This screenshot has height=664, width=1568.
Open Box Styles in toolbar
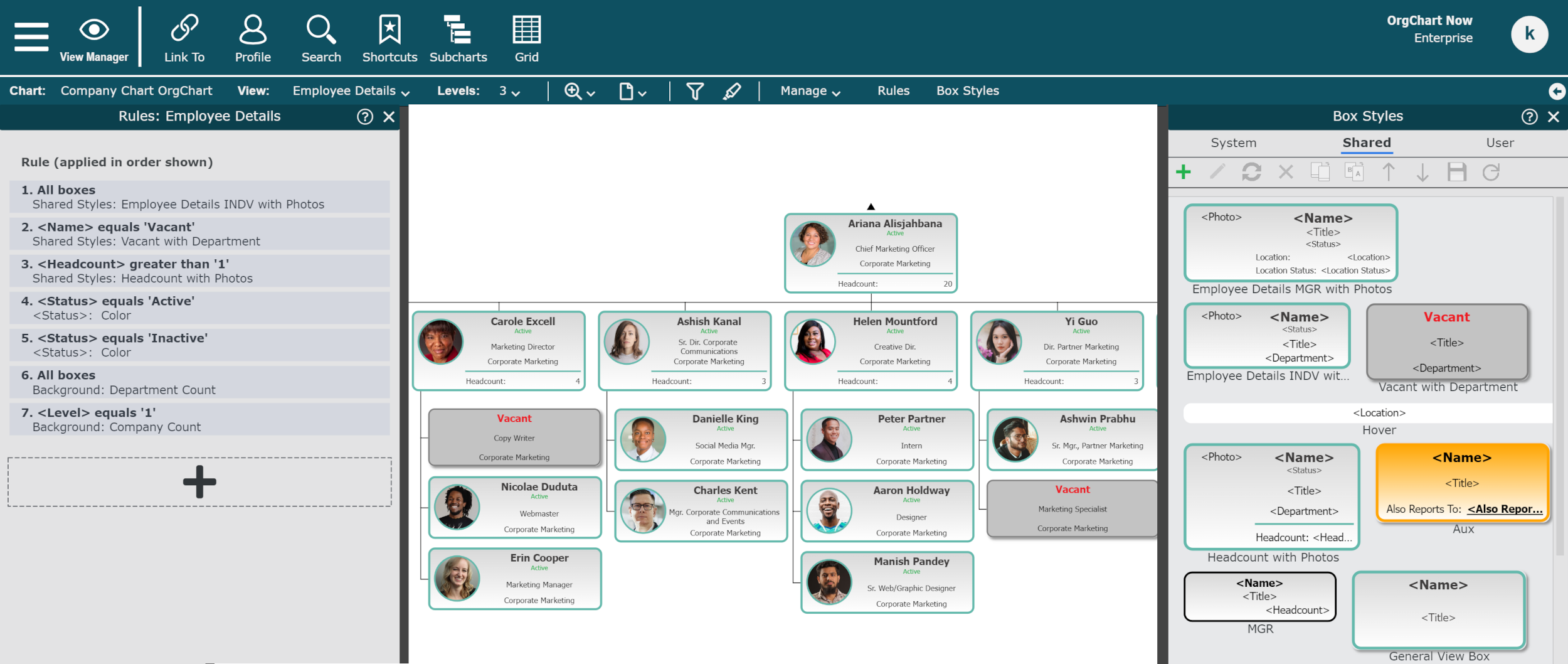[967, 91]
